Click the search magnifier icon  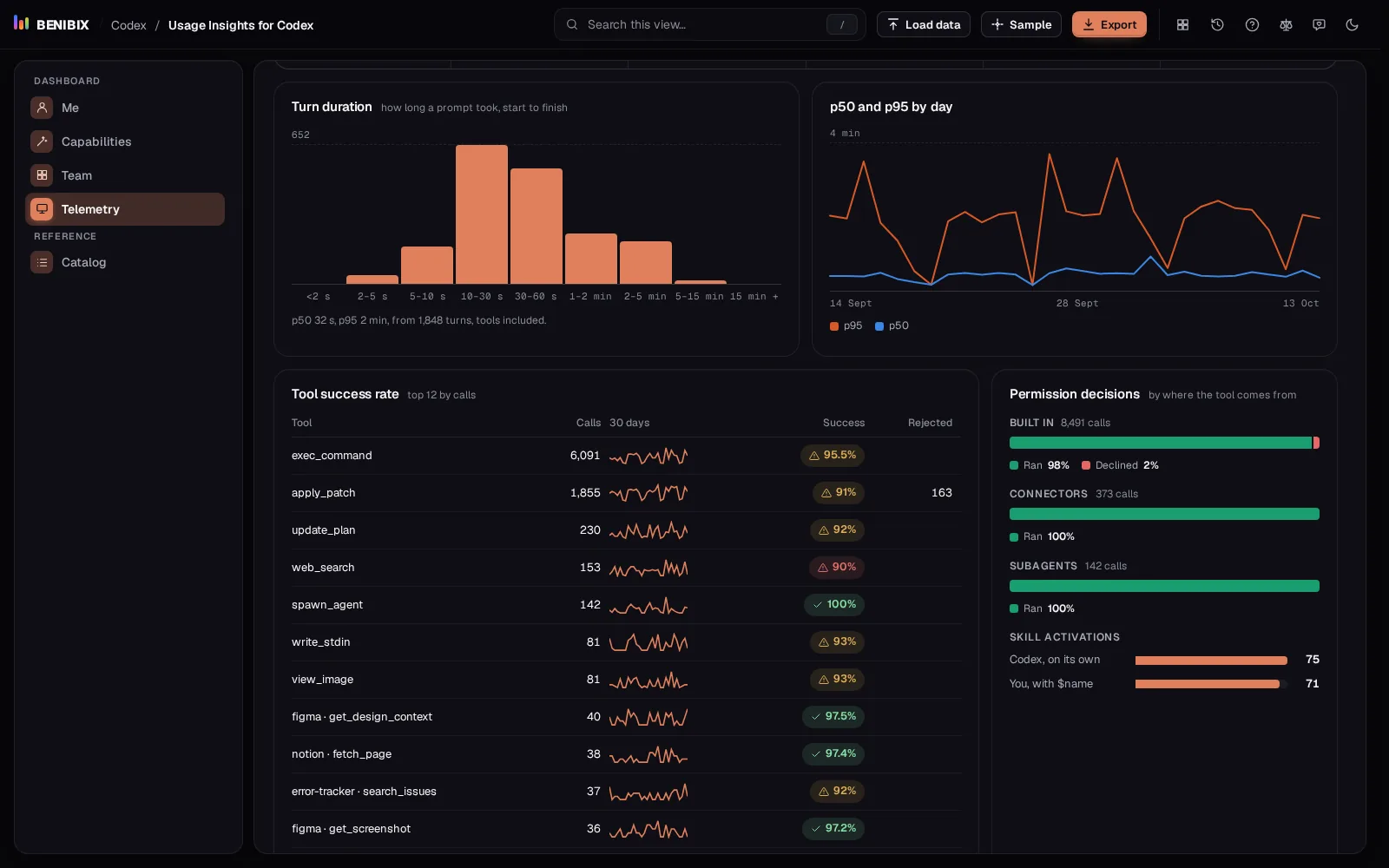pyautogui.click(x=572, y=24)
